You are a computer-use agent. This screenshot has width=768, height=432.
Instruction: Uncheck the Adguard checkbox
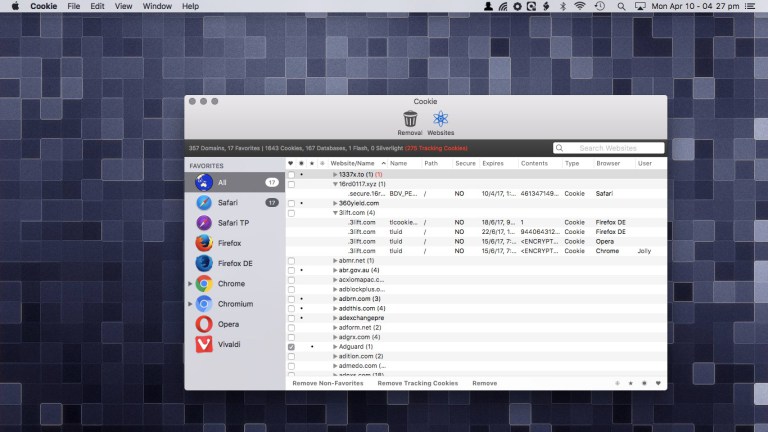[x=291, y=347]
